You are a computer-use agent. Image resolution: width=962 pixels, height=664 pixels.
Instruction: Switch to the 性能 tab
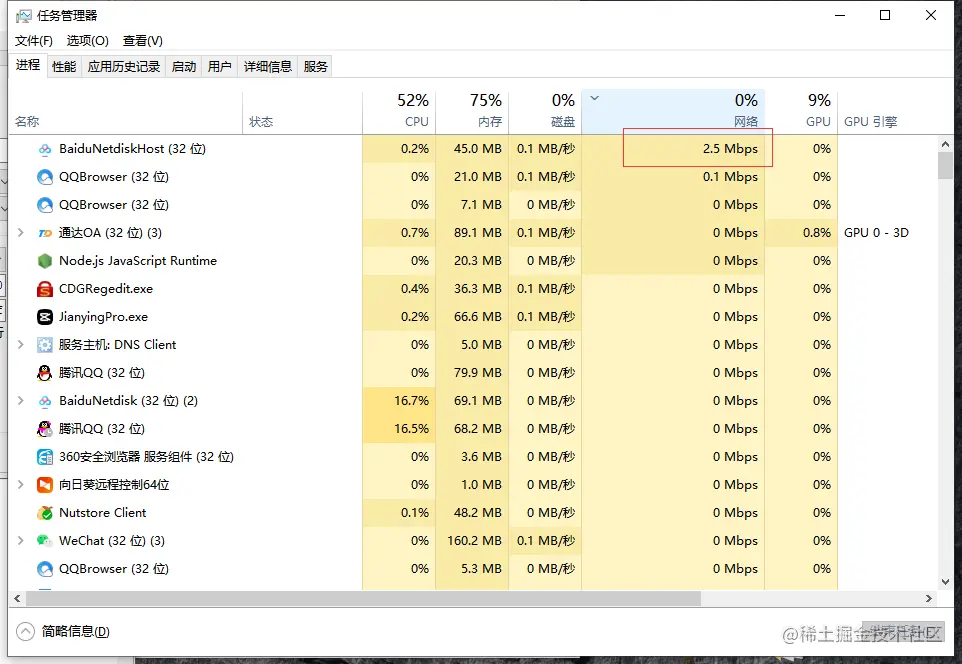coord(64,66)
